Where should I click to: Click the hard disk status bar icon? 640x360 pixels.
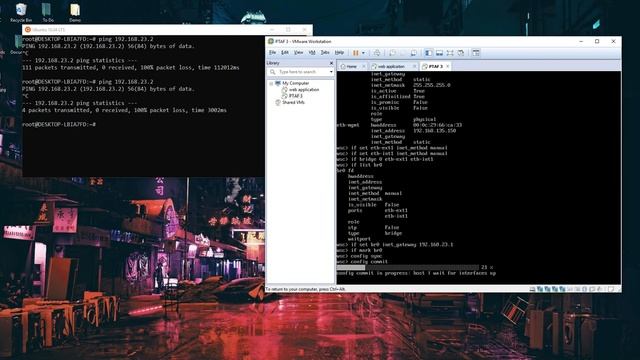click(x=532, y=289)
